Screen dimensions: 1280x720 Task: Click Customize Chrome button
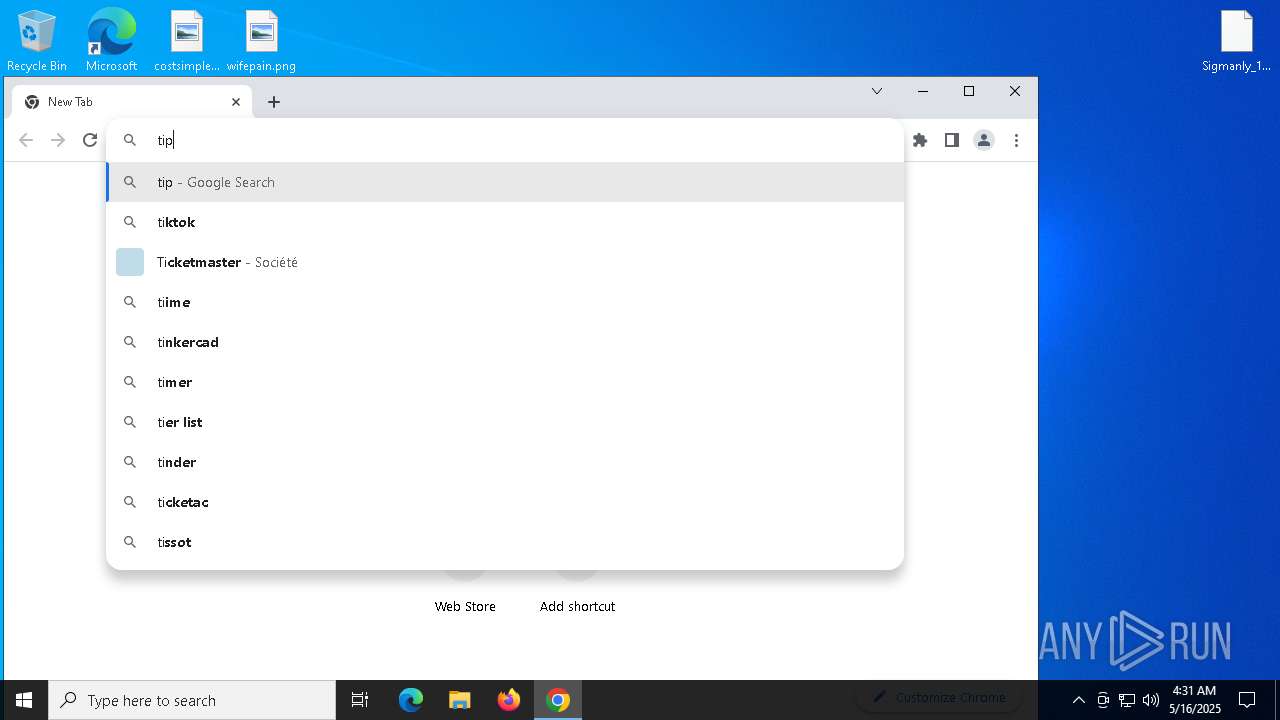click(939, 697)
